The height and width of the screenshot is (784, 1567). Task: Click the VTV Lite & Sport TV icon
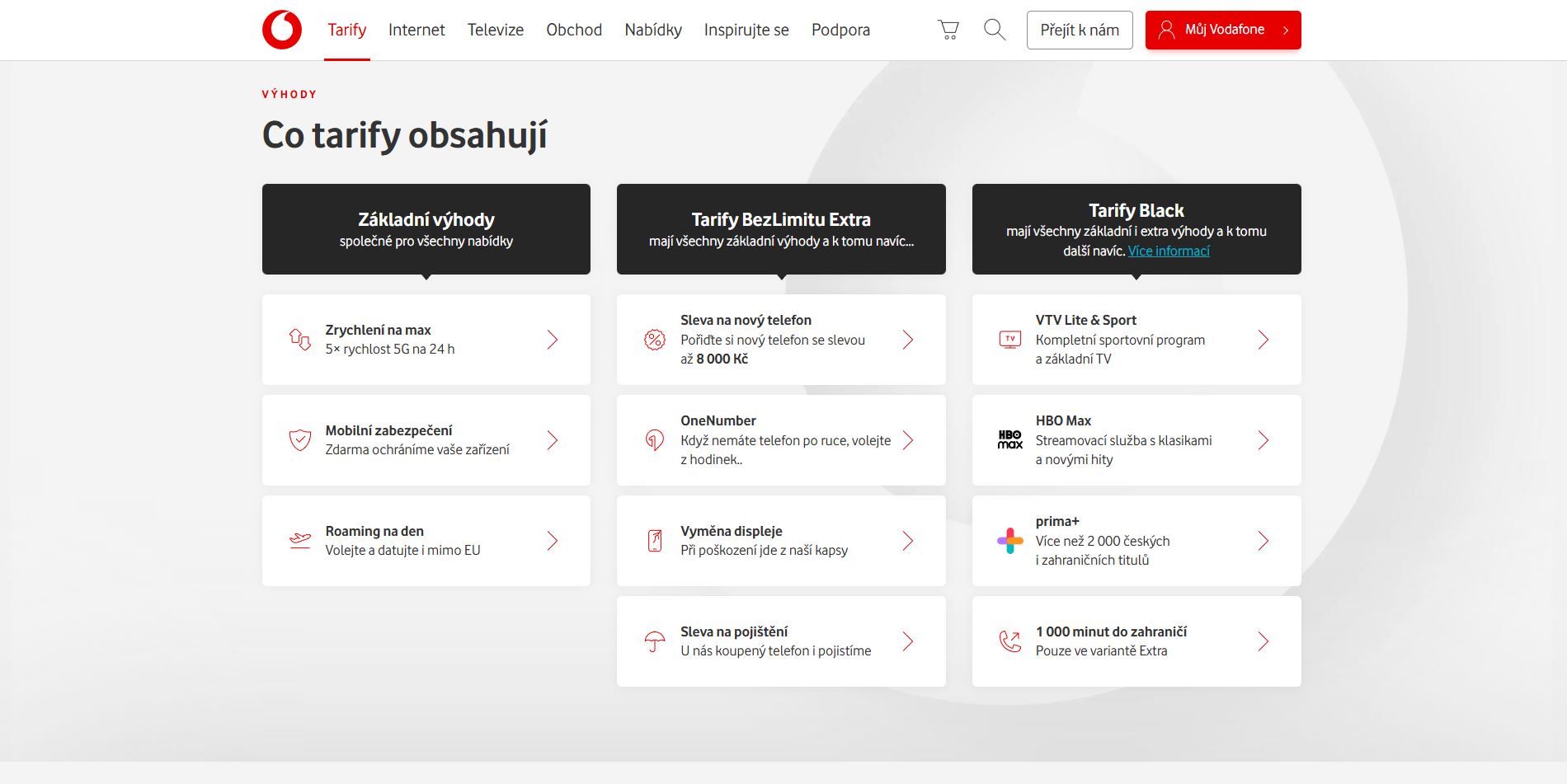point(1010,339)
